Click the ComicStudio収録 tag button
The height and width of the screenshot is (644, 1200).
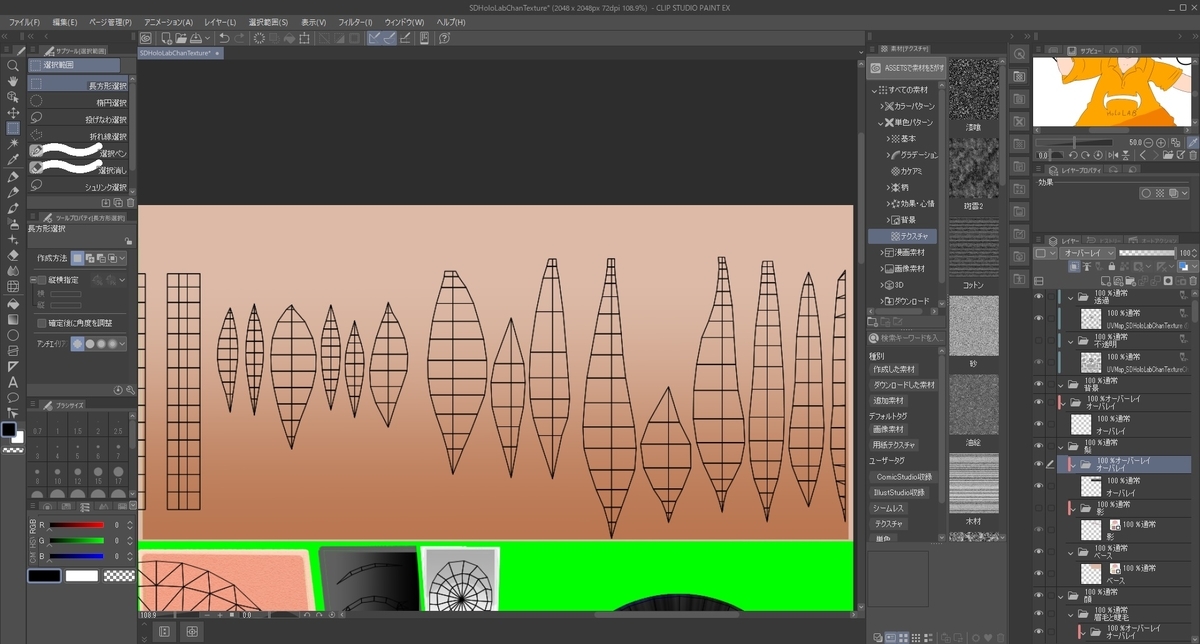[x=903, y=477]
